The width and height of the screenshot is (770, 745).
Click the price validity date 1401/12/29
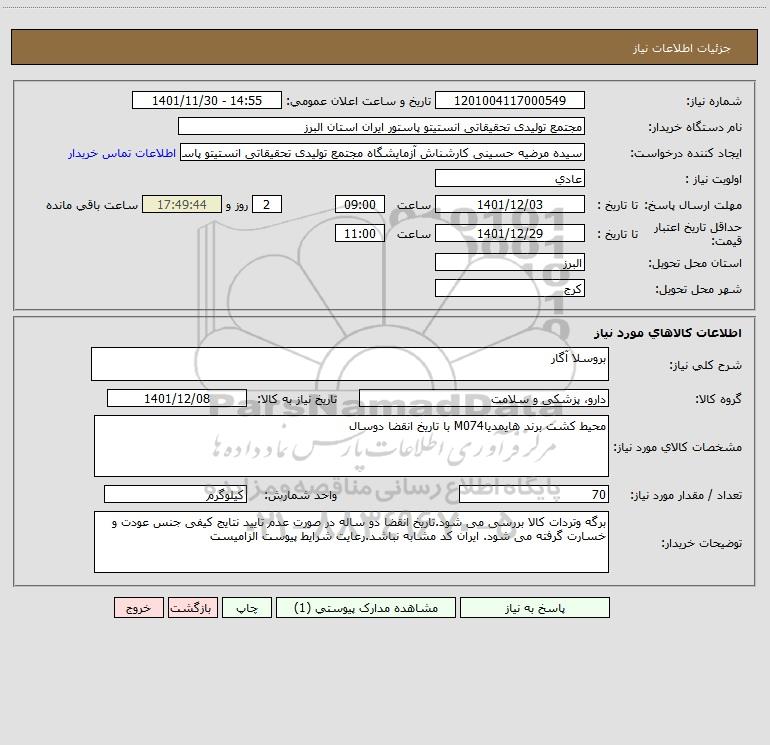point(510,233)
